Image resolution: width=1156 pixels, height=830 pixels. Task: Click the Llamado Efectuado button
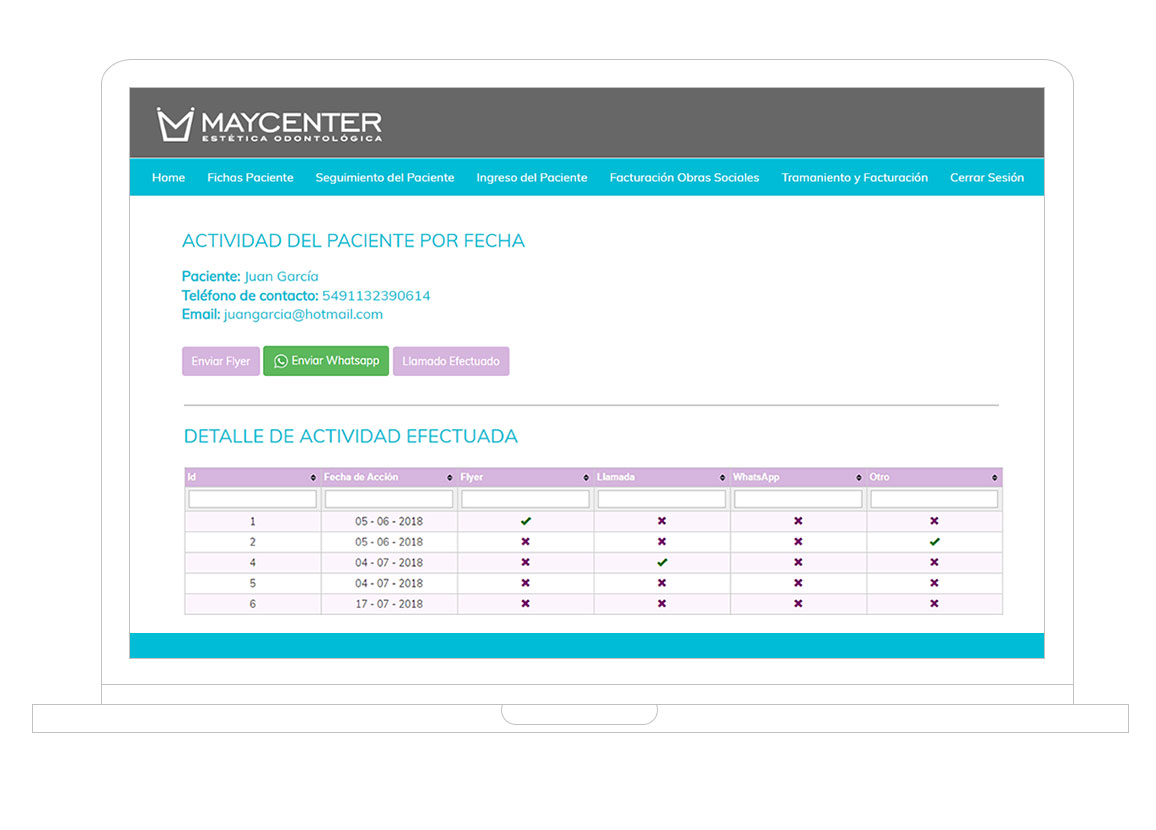pos(450,361)
